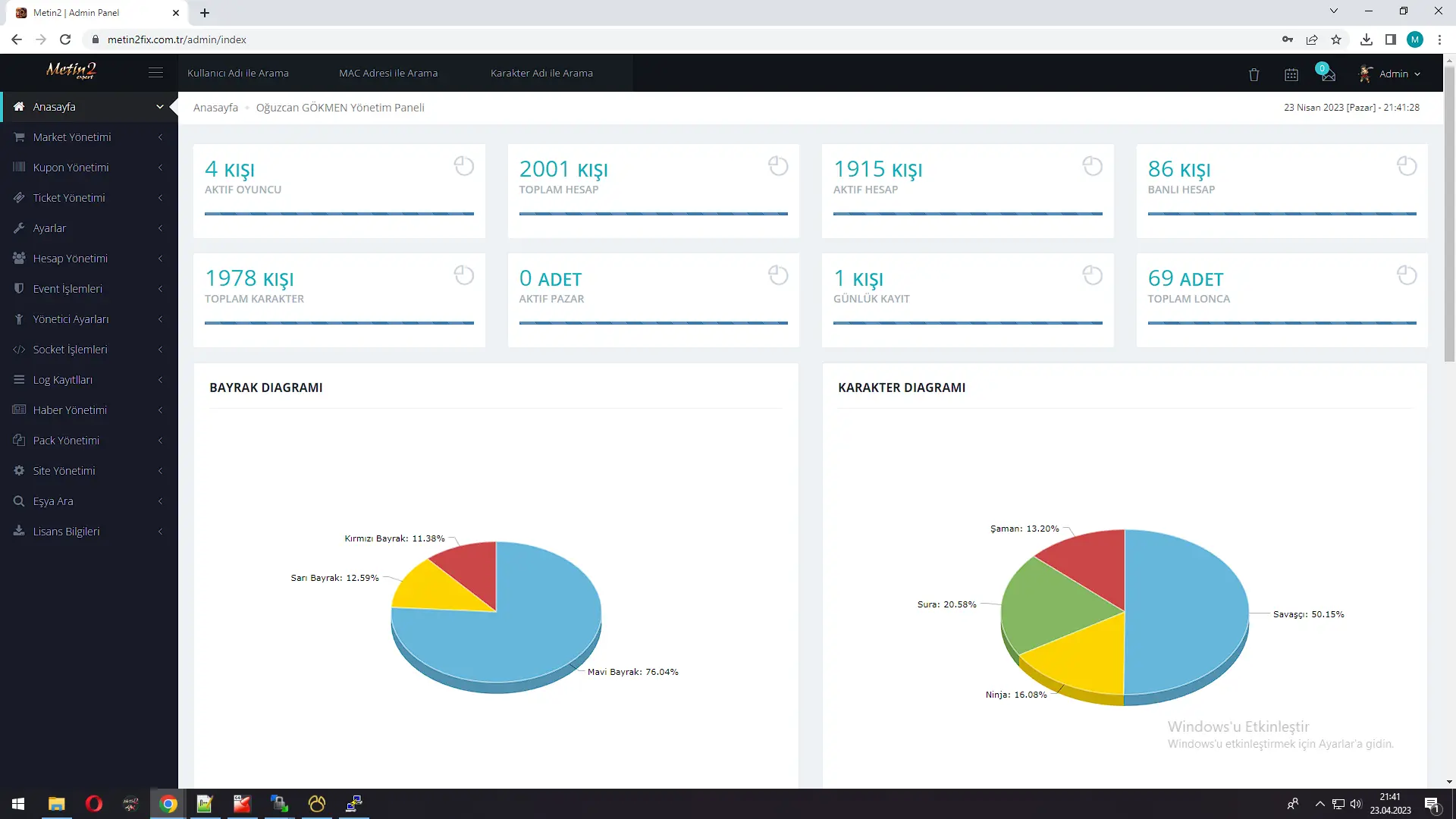Click the refresh icon on Toplam Lonca card
The width and height of the screenshot is (1456, 819).
[1407, 275]
